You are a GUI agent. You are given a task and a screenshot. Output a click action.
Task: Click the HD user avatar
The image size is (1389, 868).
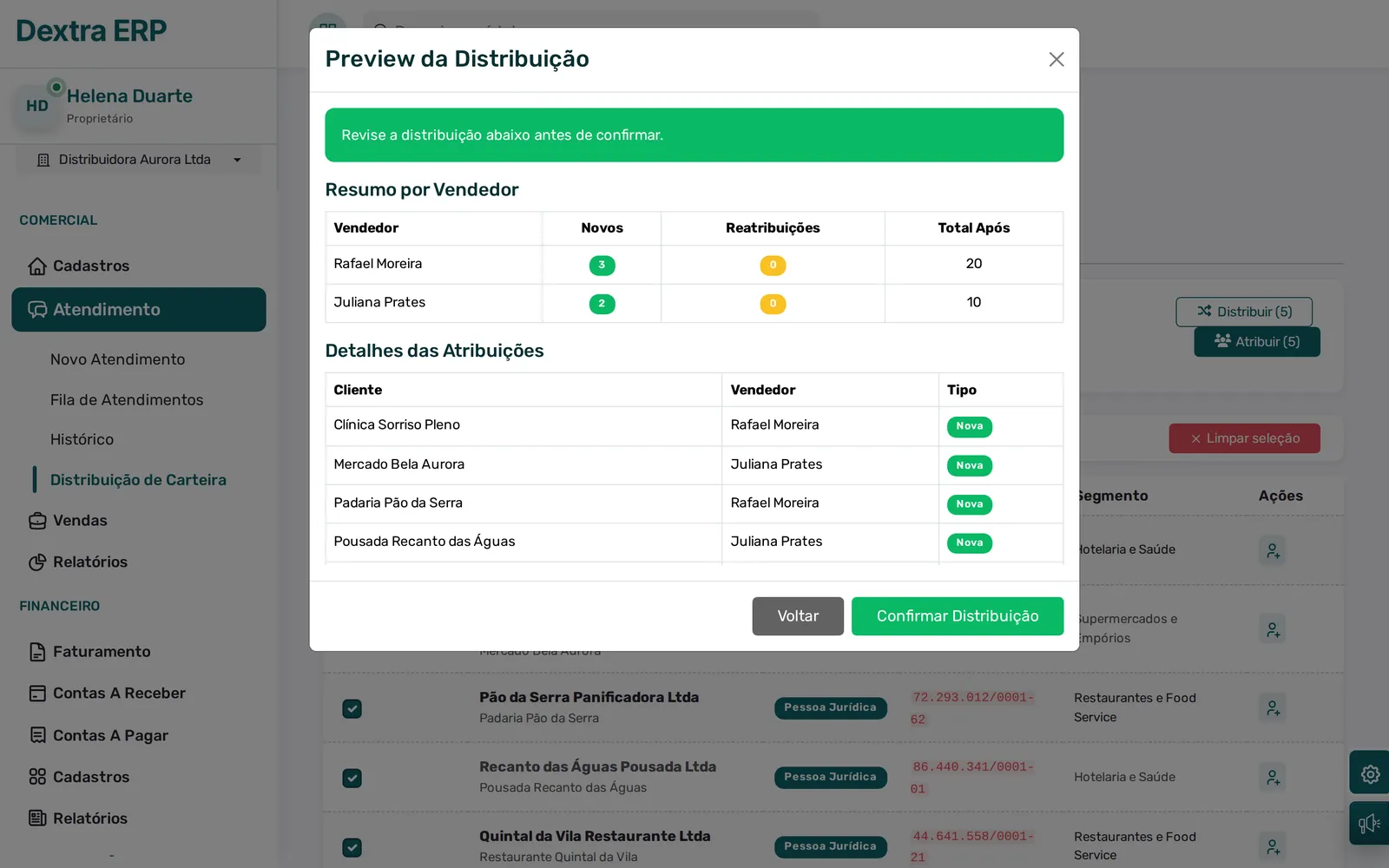[x=37, y=106]
